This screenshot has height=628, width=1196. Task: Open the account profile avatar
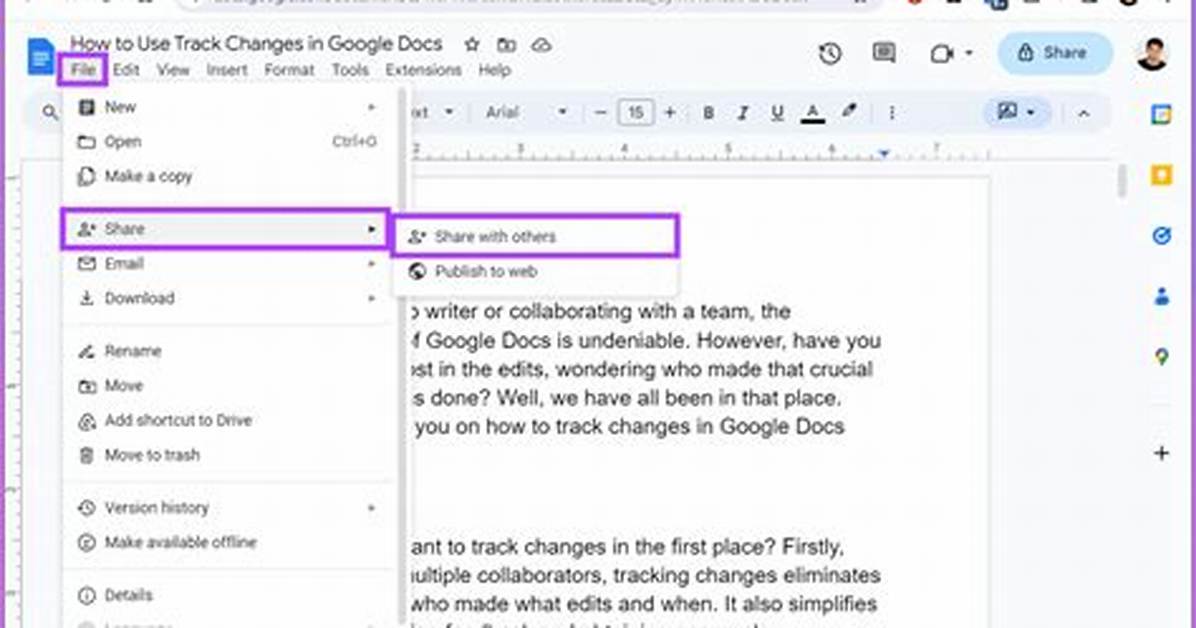pos(1153,53)
